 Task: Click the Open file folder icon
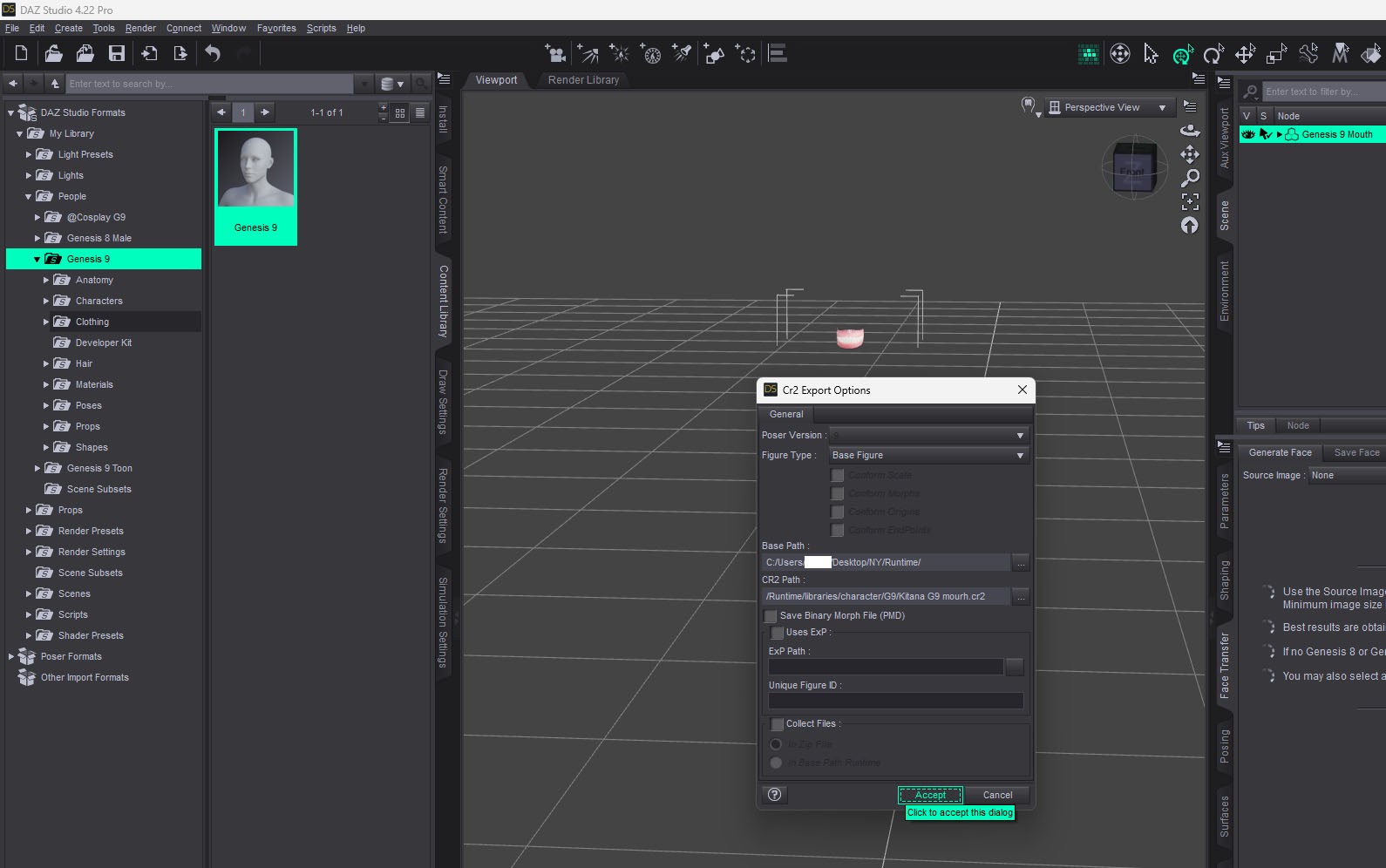pos(53,54)
